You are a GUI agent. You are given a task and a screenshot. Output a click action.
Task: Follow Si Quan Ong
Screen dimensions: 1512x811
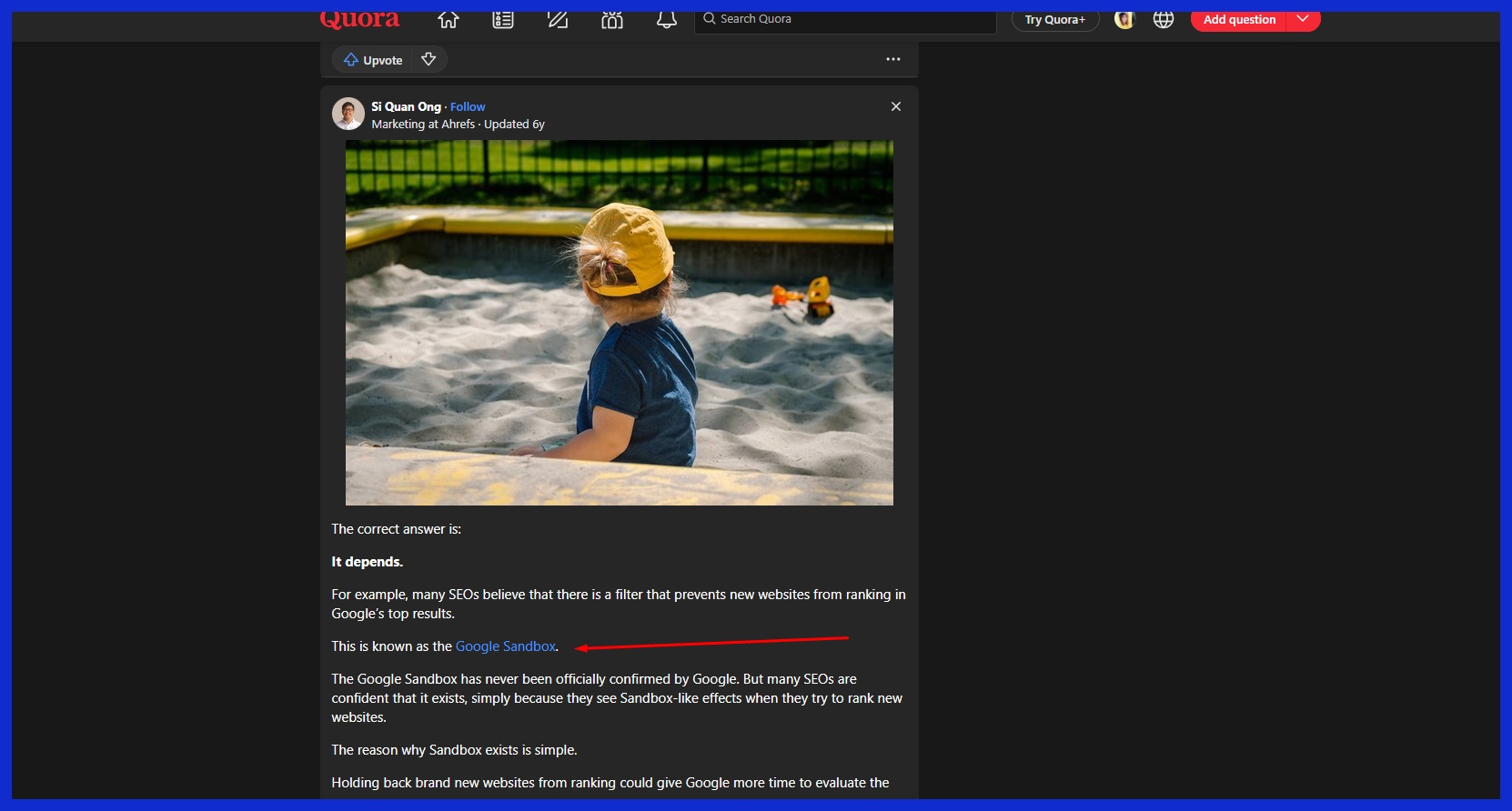click(468, 107)
